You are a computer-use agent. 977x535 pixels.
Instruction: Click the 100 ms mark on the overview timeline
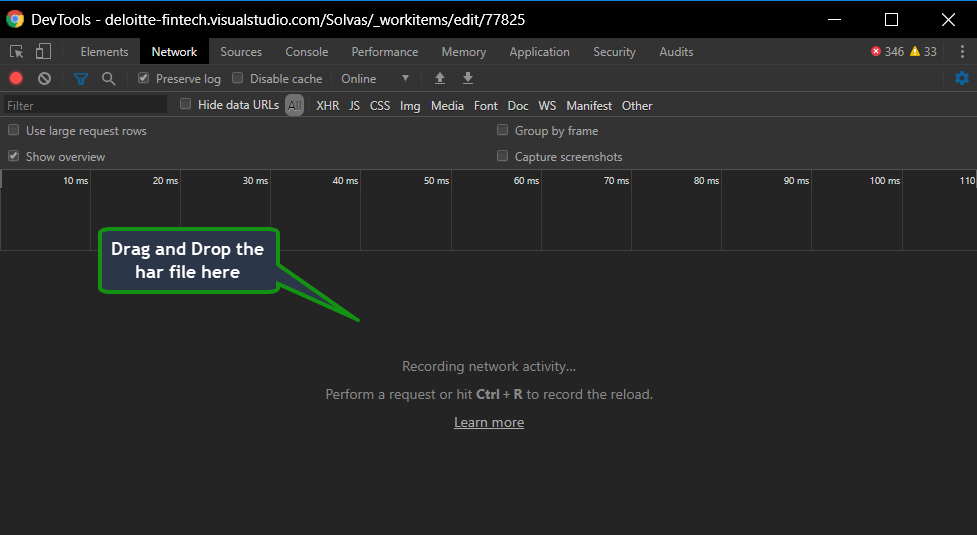point(885,181)
